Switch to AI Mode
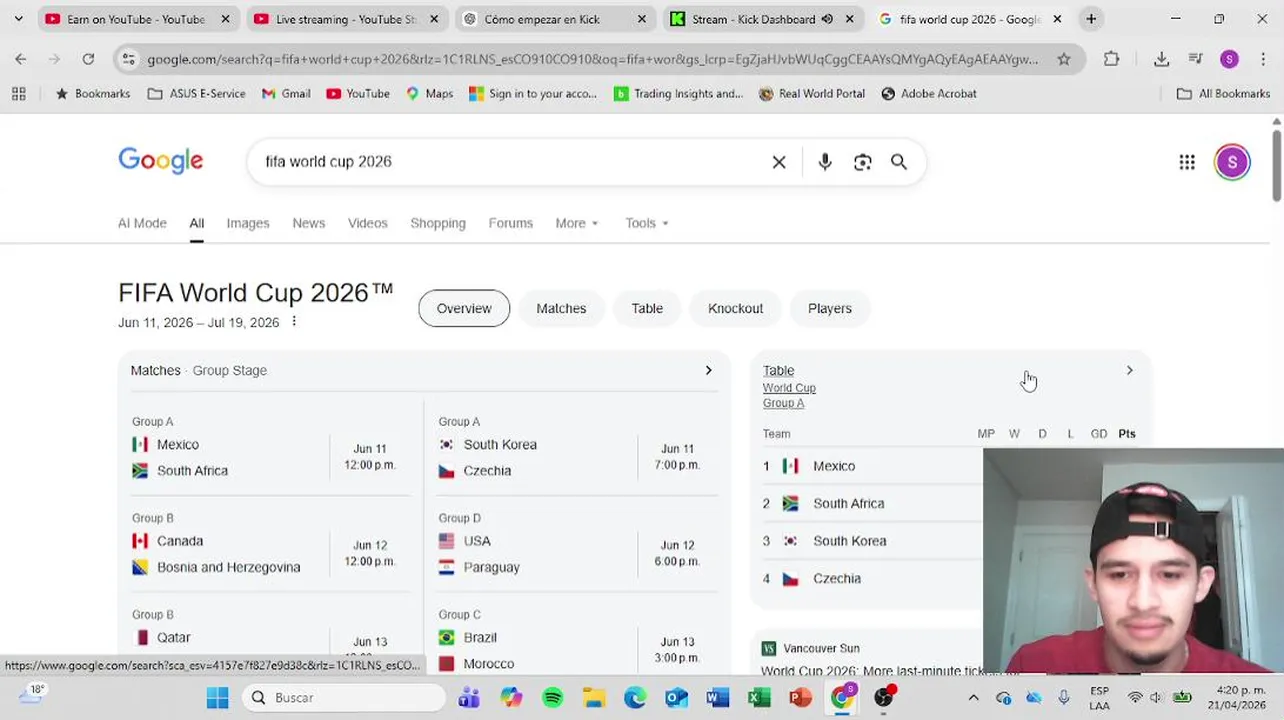 142,223
